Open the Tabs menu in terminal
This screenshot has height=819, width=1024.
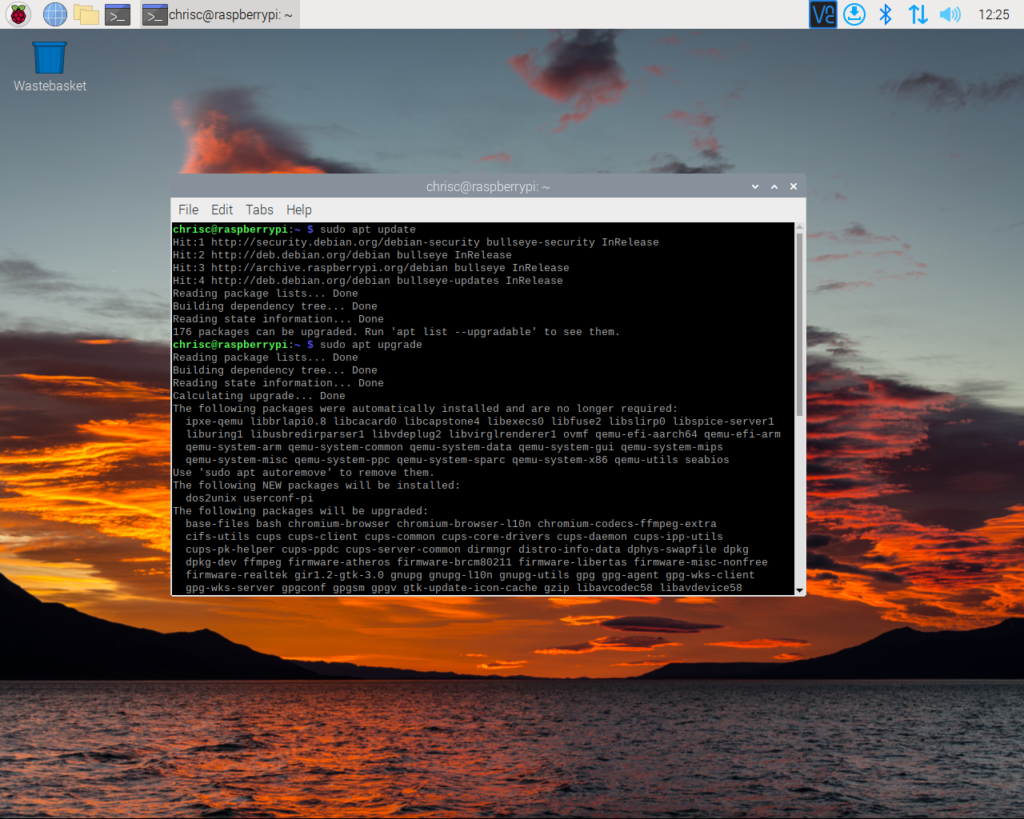[259, 210]
